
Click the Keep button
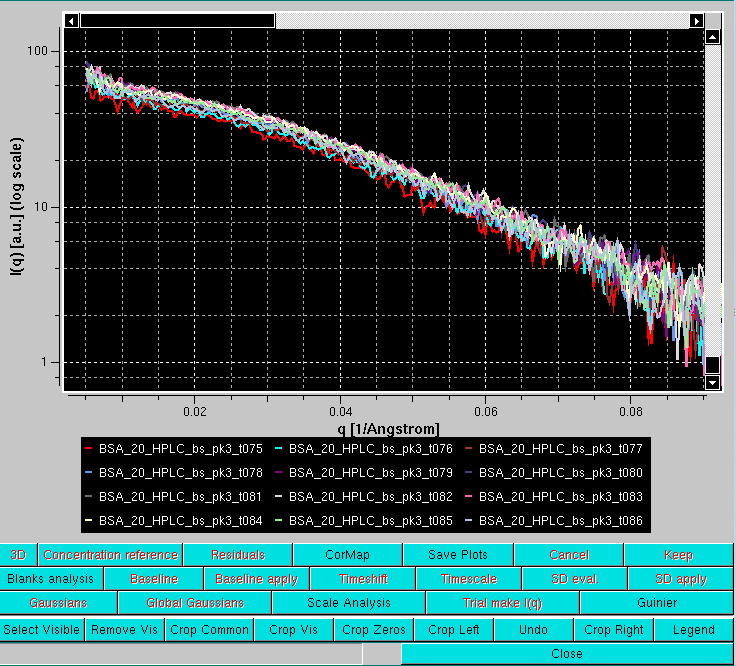click(678, 555)
